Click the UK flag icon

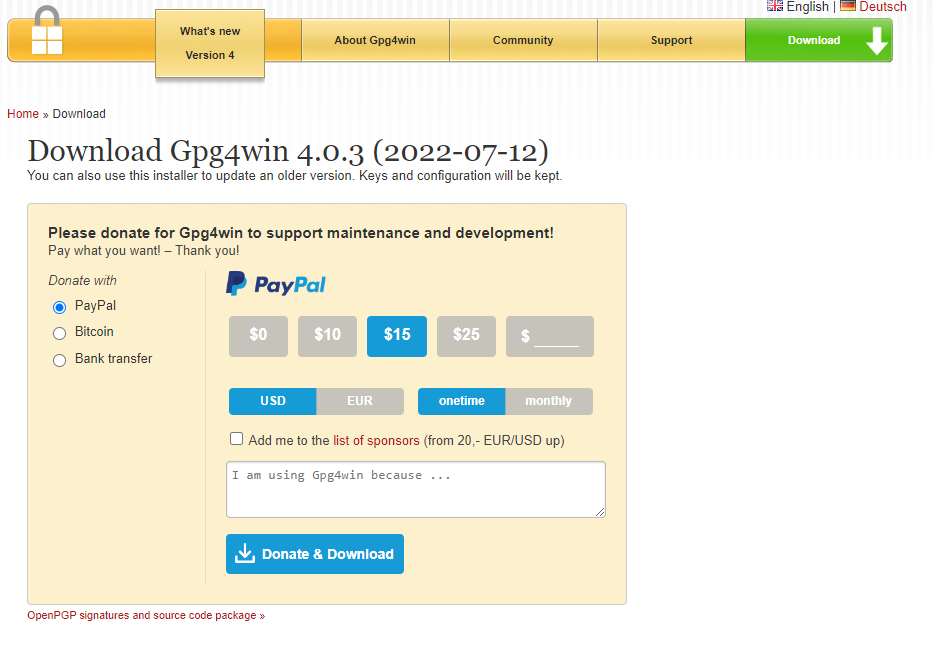(x=775, y=6)
